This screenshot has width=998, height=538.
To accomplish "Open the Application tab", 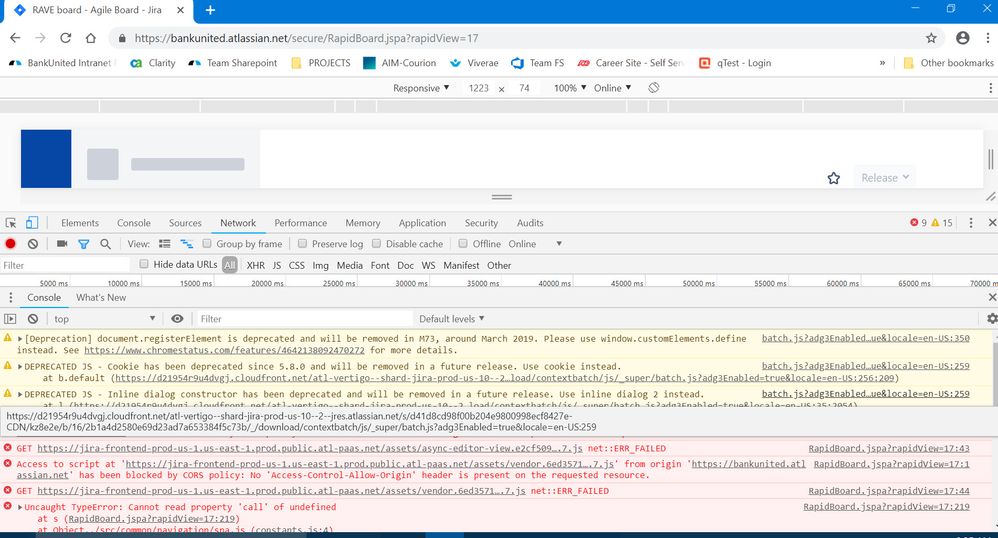I will point(422,223).
